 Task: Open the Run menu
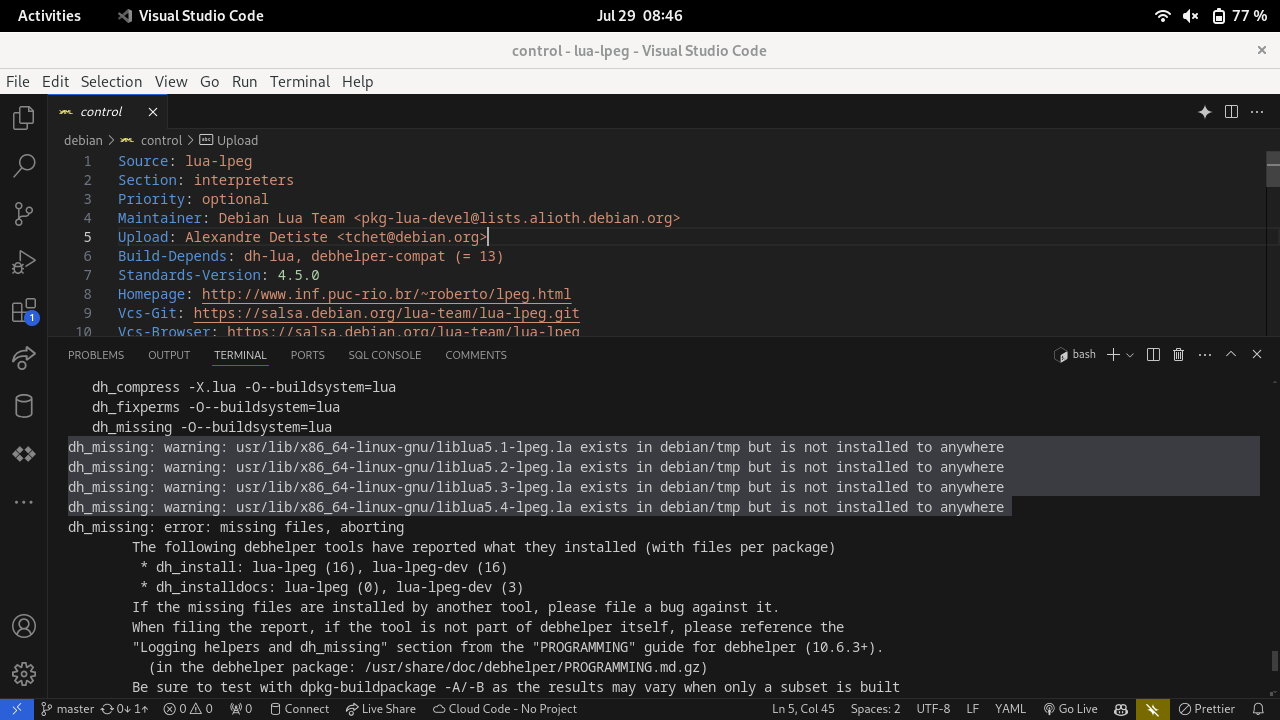[244, 82]
